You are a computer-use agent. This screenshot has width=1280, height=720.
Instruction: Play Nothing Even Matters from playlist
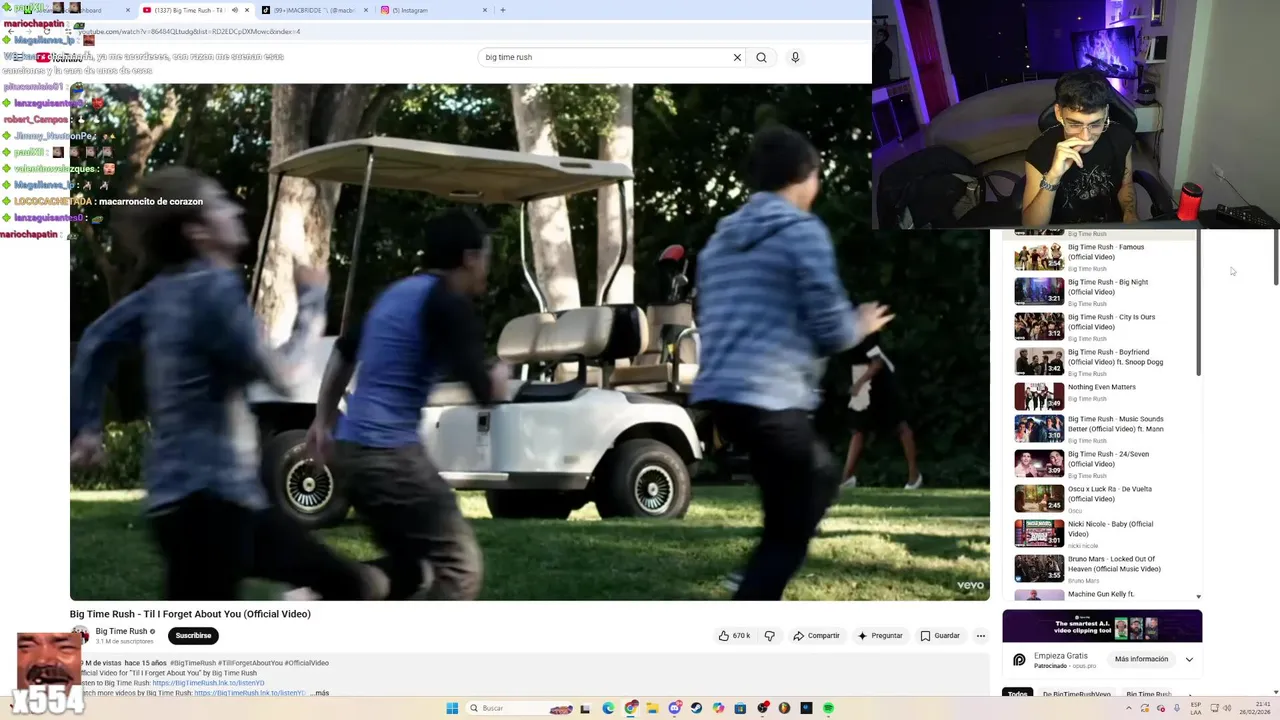pyautogui.click(x=1105, y=395)
